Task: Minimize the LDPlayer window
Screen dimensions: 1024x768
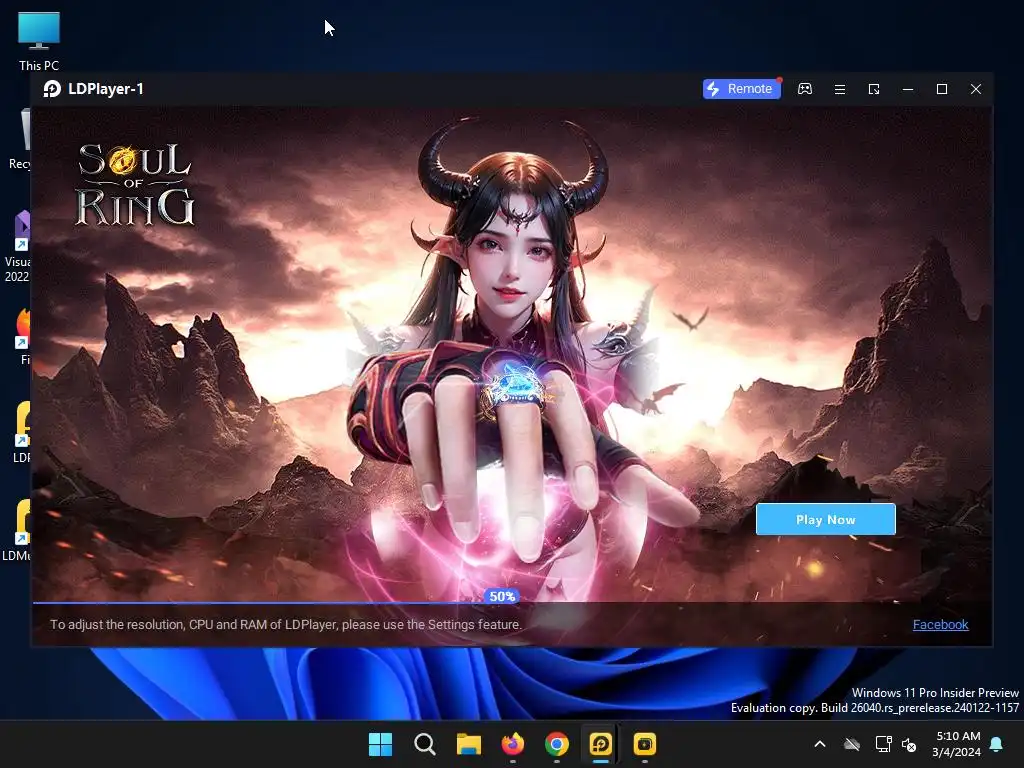Action: pos(908,89)
